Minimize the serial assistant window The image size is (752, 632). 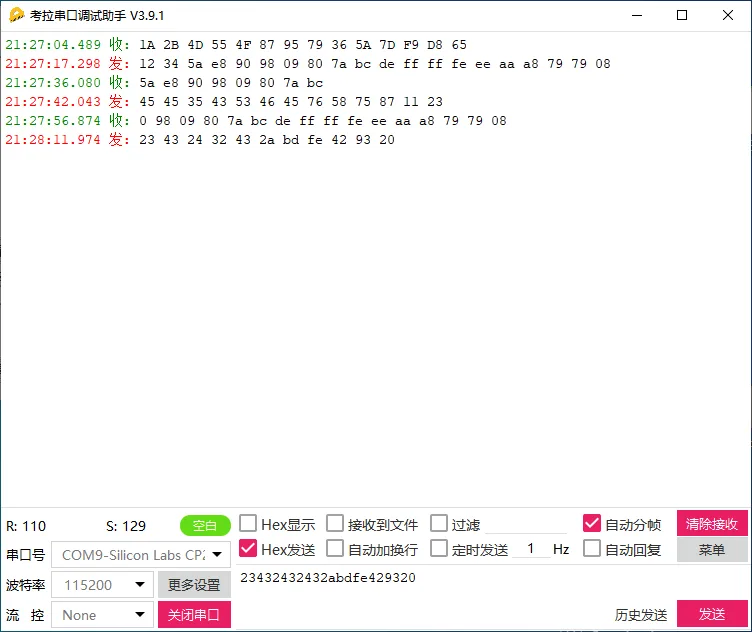[637, 15]
